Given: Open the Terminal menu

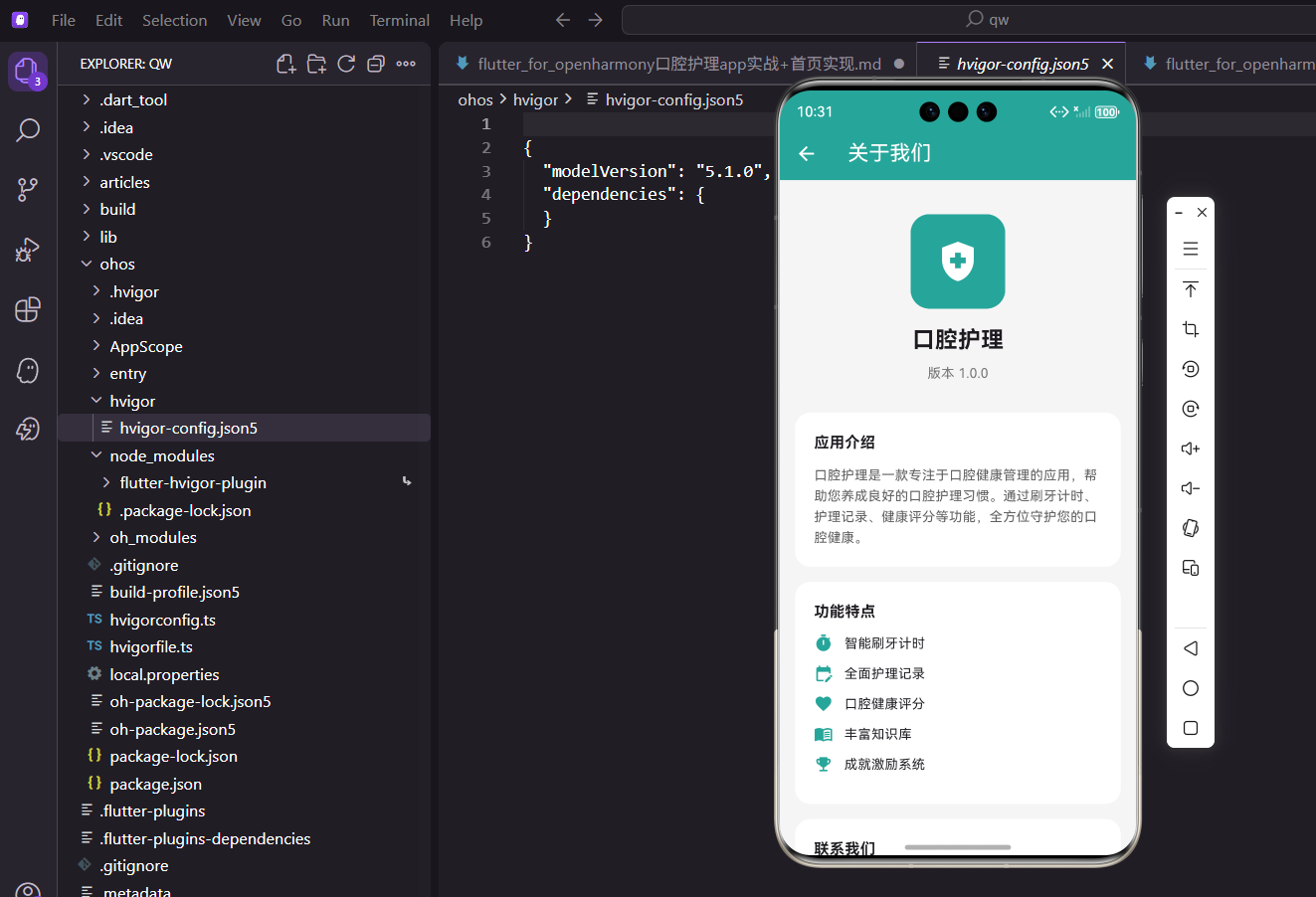Looking at the screenshot, I should point(399,19).
